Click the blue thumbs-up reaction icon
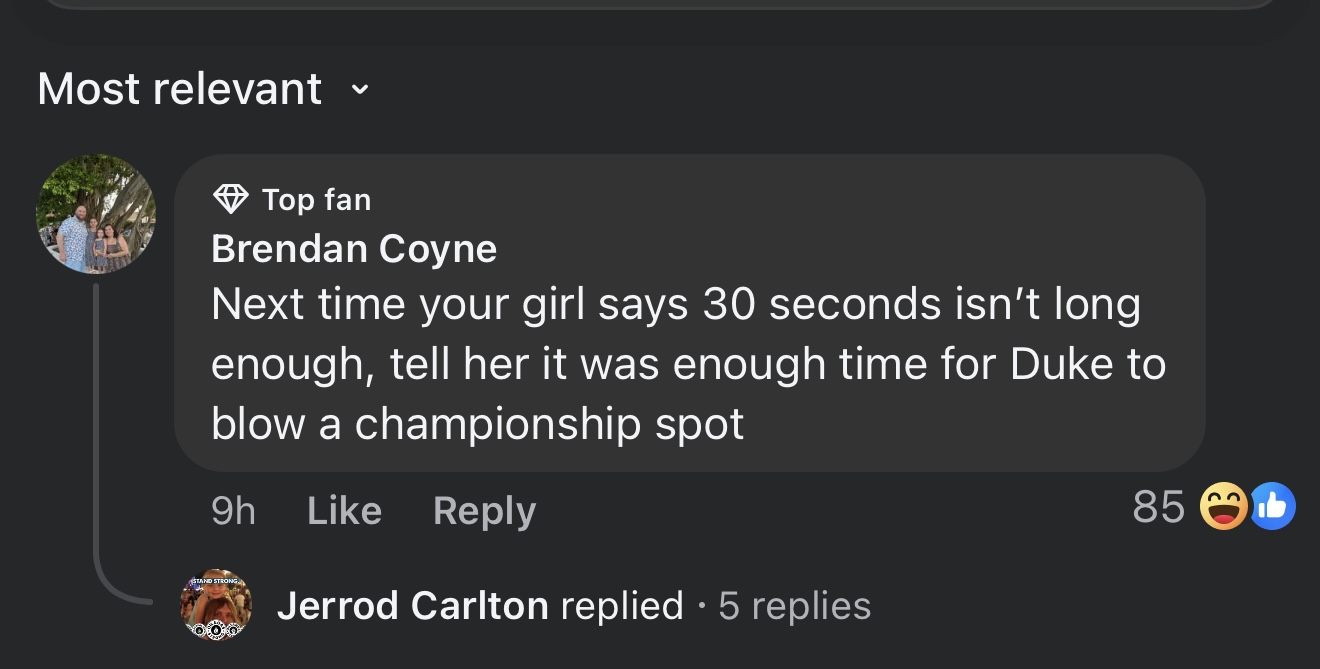 click(1272, 506)
